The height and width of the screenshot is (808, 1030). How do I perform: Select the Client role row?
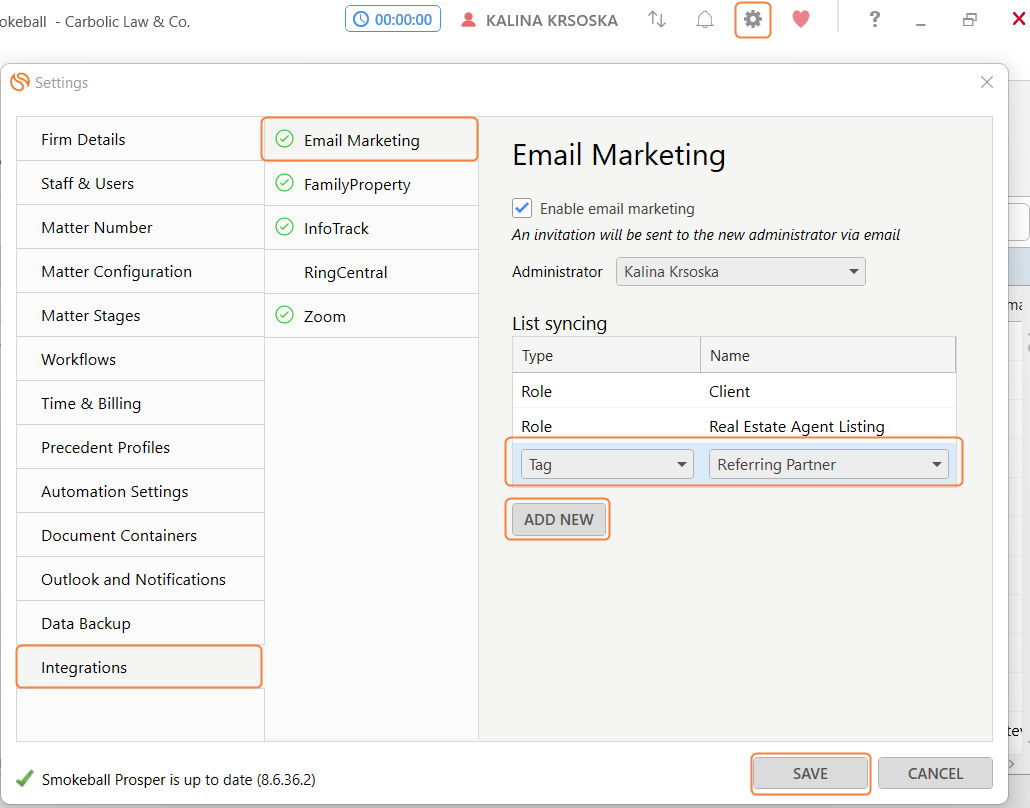point(734,391)
